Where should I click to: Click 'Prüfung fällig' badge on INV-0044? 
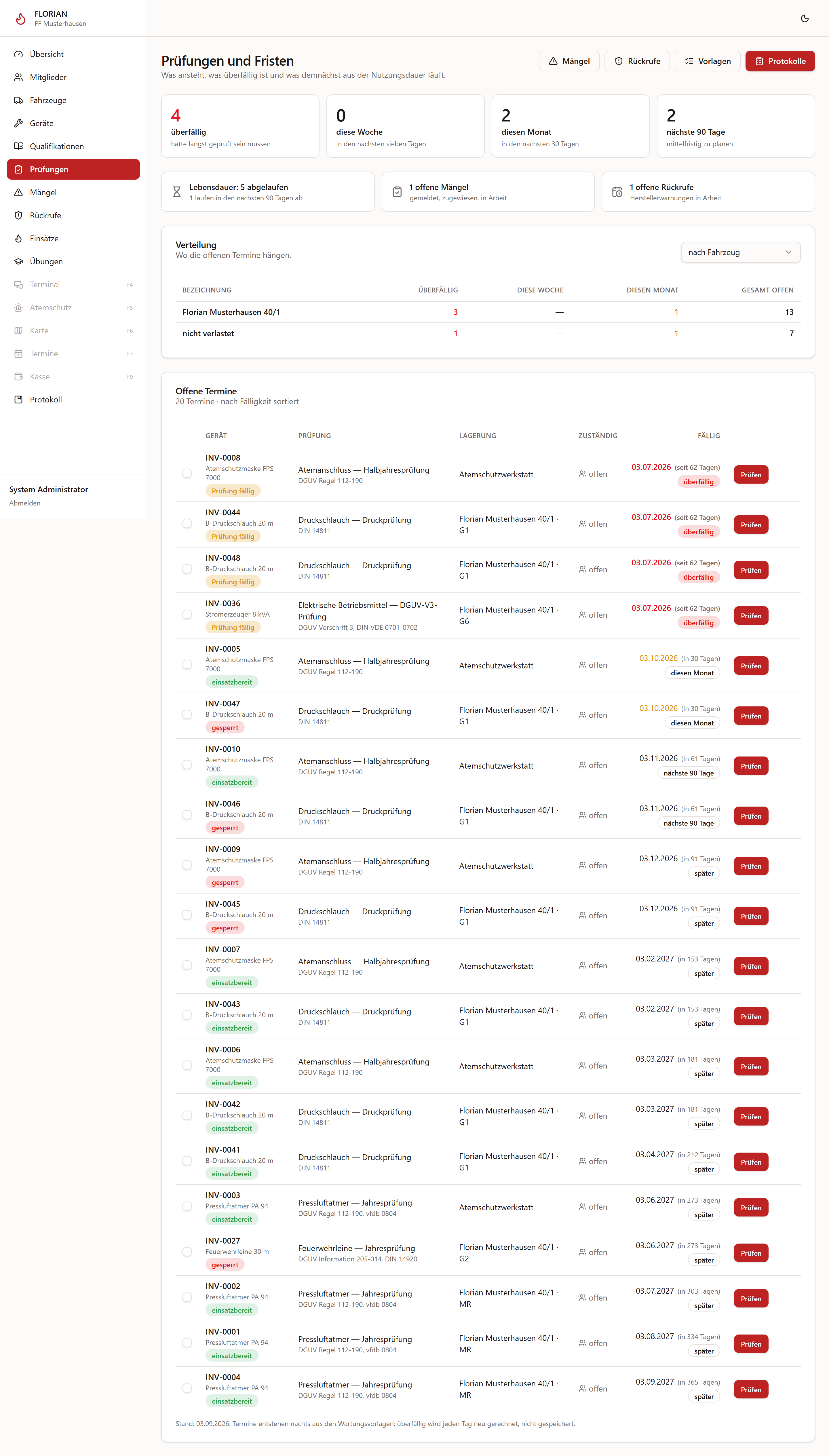pyautogui.click(x=233, y=536)
